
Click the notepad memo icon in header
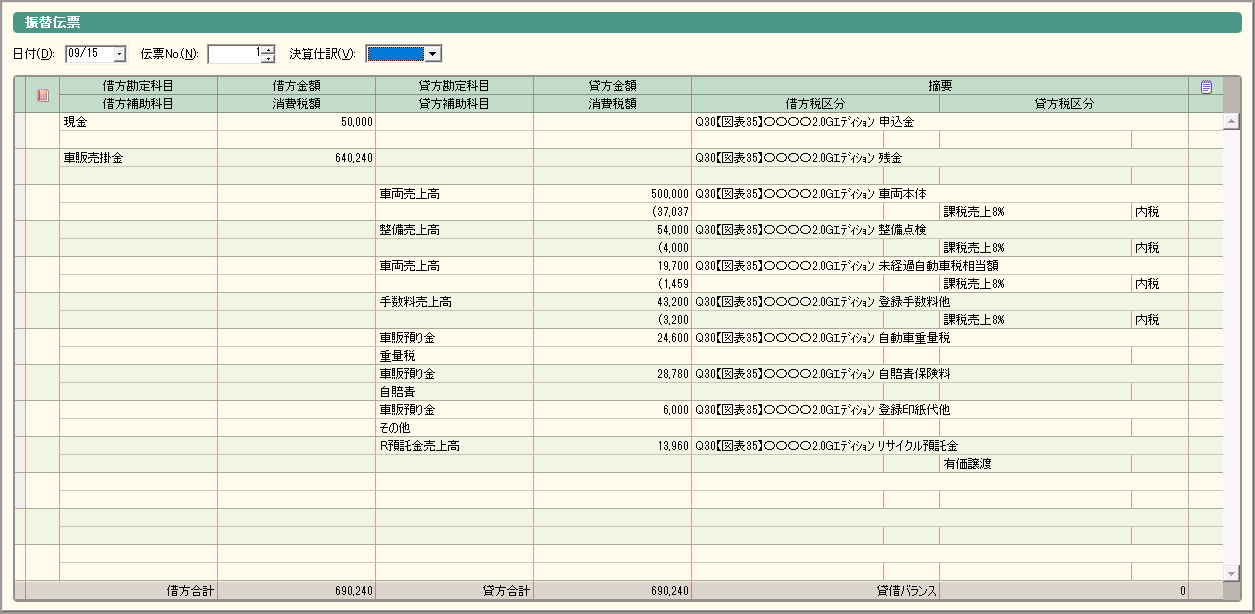pyautogui.click(x=1206, y=87)
